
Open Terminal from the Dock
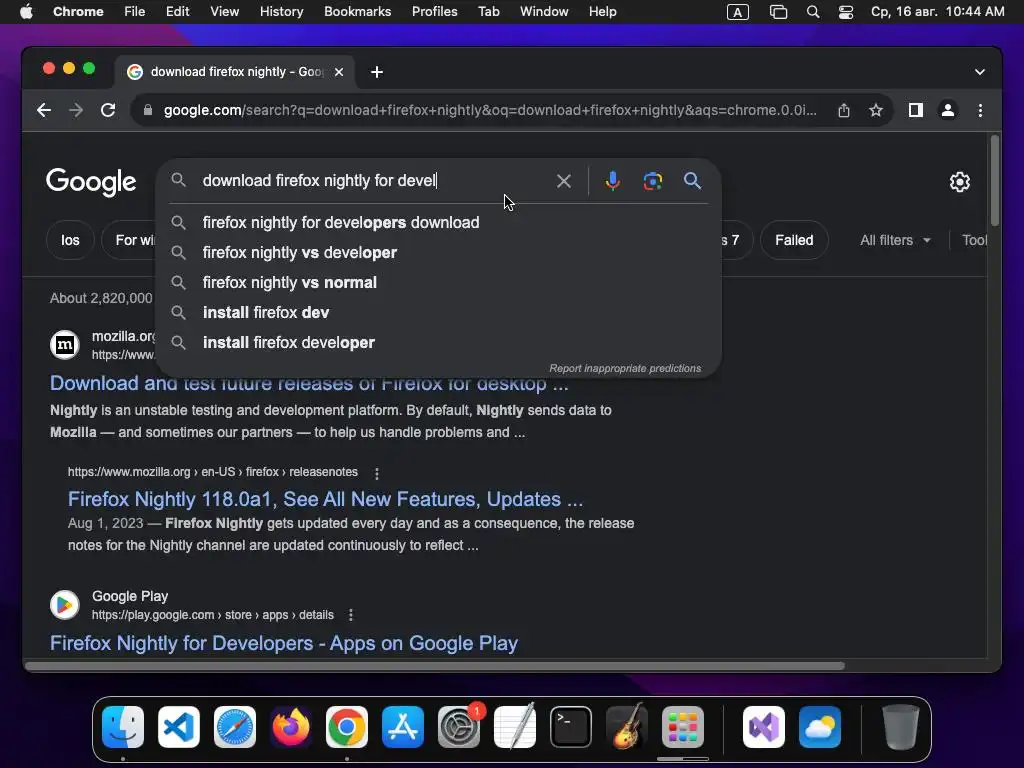click(571, 727)
